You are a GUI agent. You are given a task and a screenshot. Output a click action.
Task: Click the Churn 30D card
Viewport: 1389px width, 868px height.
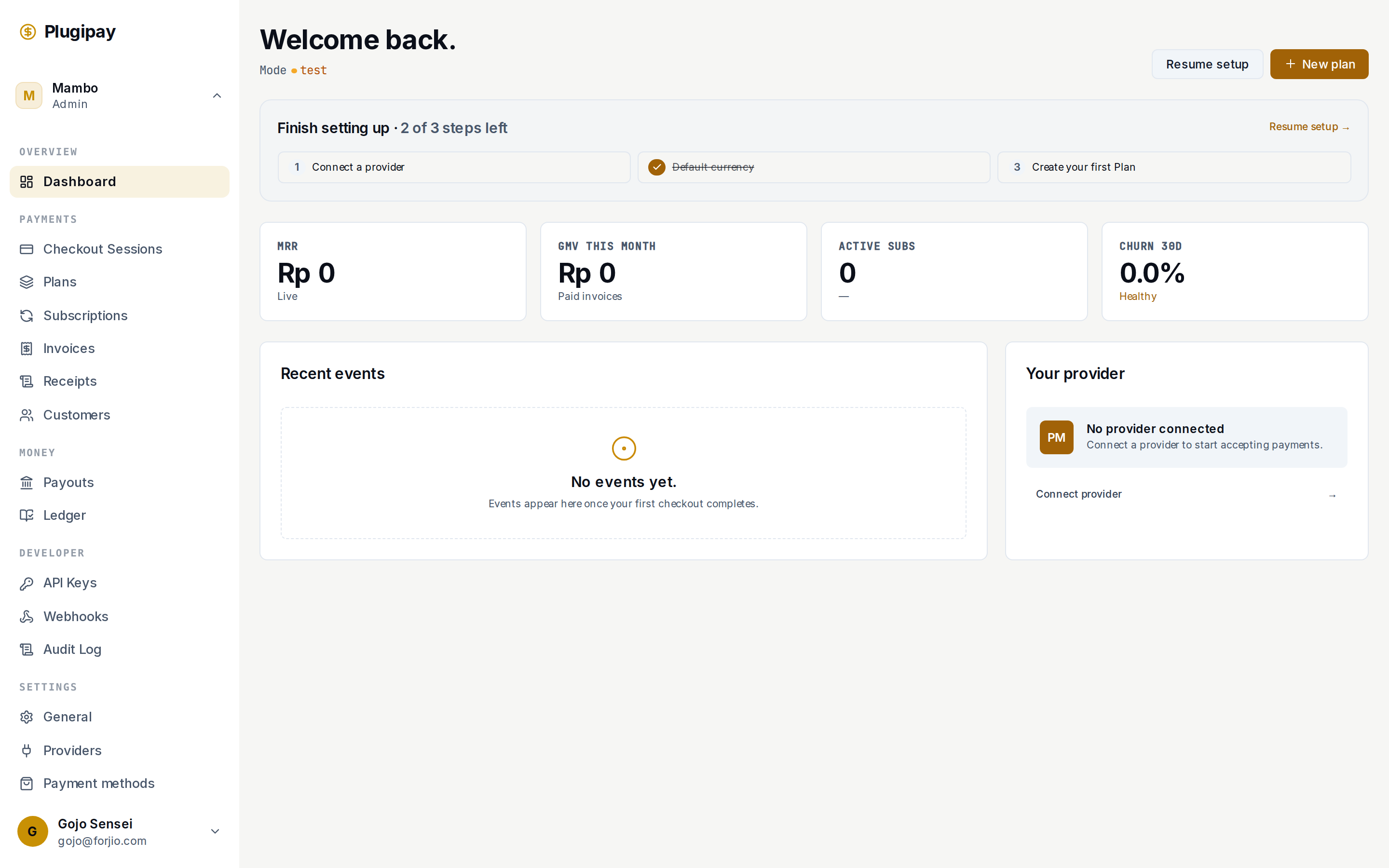click(x=1235, y=271)
